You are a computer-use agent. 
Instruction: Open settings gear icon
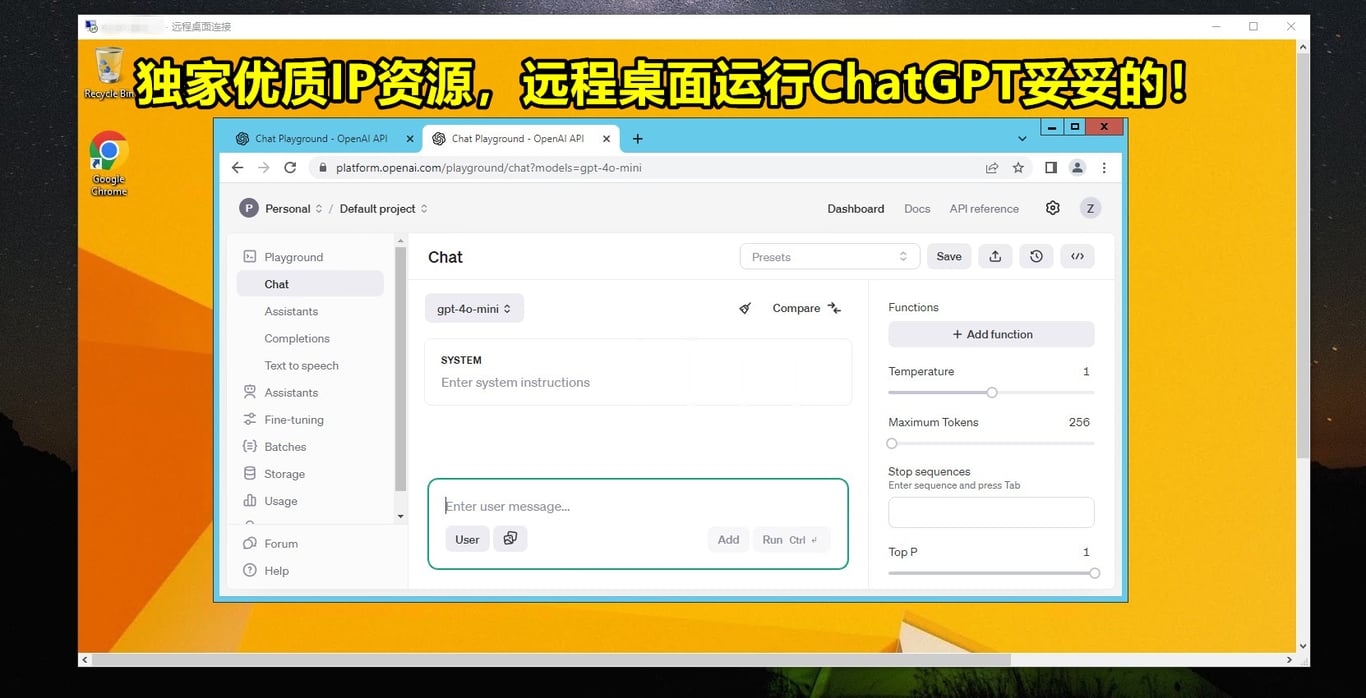point(1053,208)
